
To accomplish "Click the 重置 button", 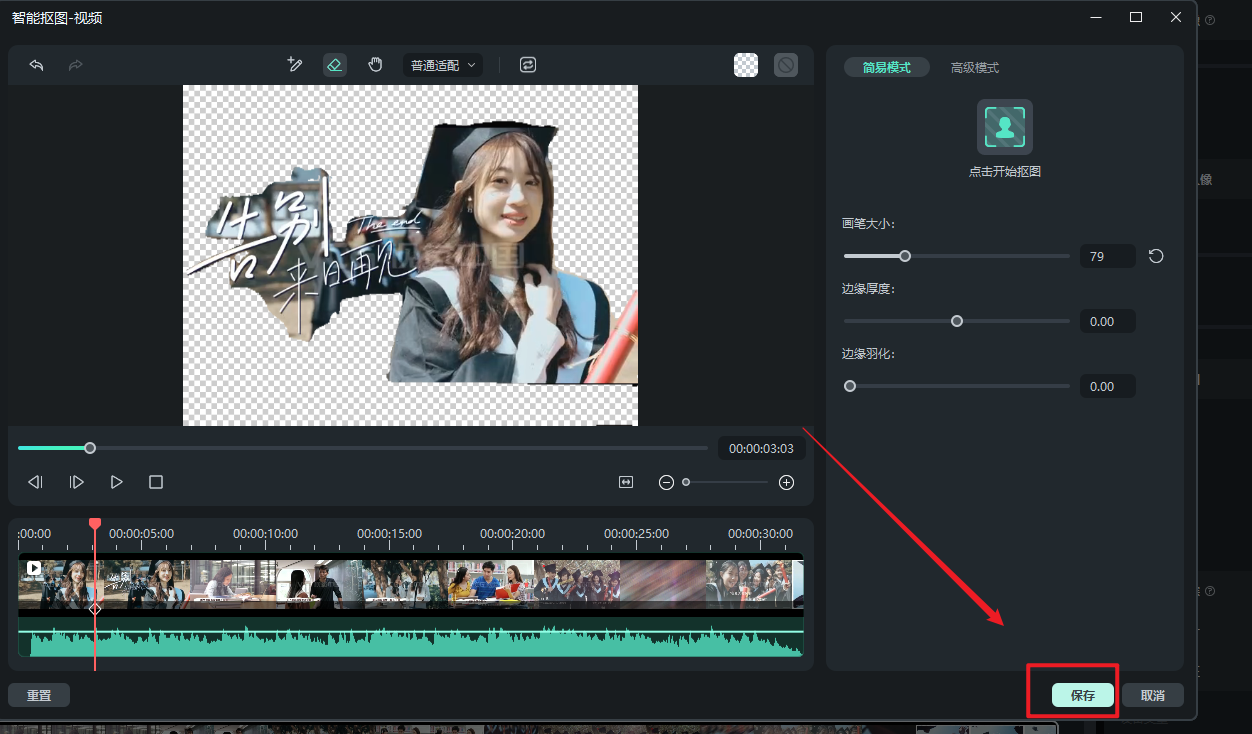I will [39, 695].
